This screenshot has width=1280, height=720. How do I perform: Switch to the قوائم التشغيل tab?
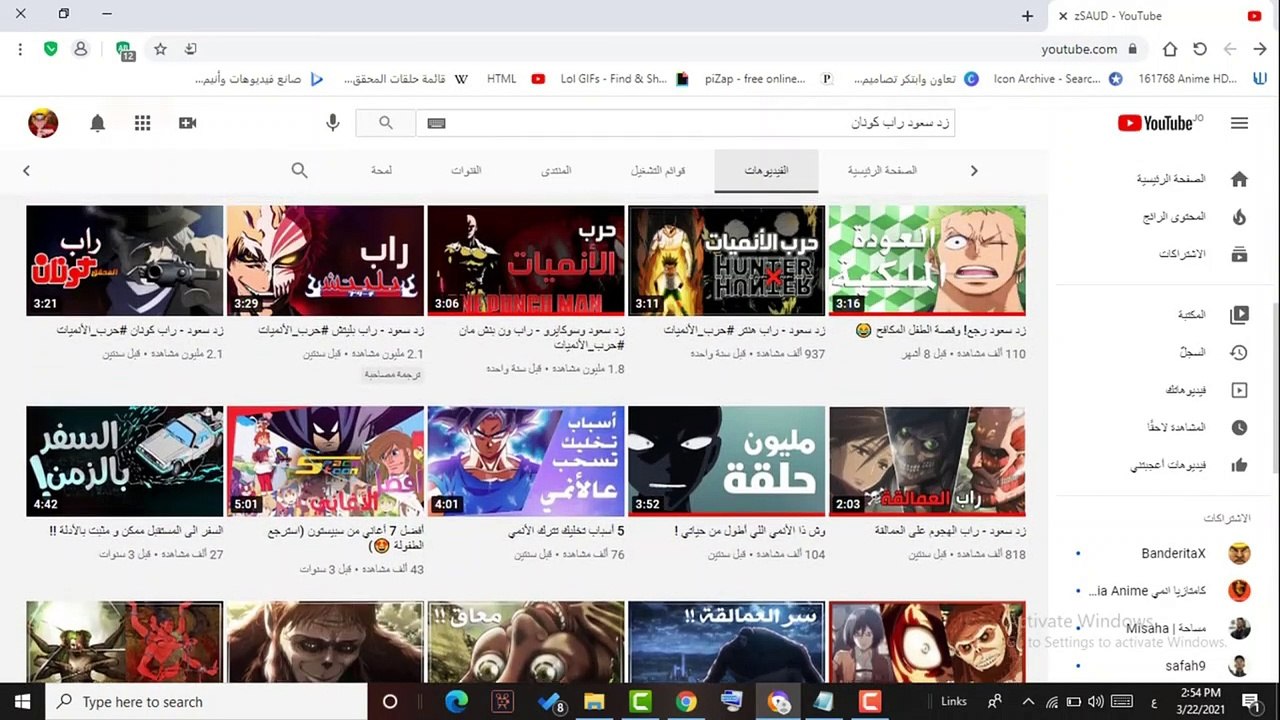click(658, 171)
